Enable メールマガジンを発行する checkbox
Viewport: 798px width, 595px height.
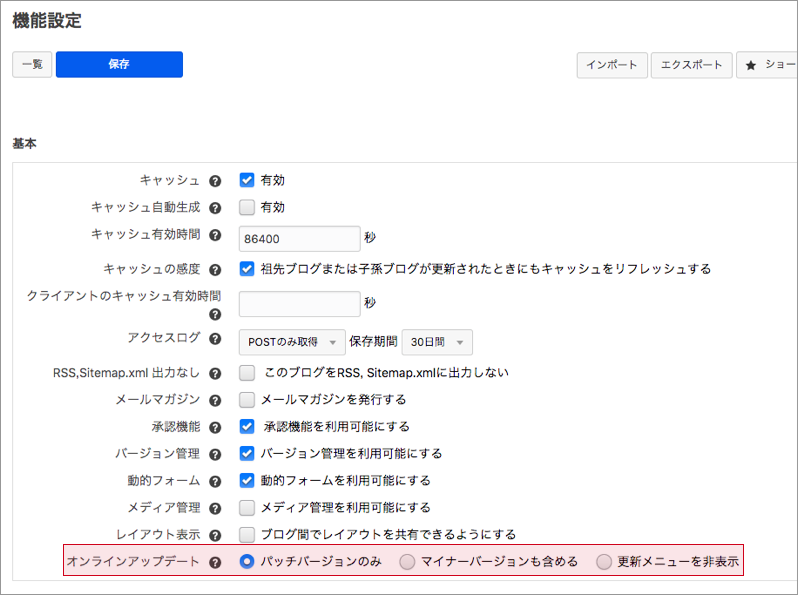pos(247,399)
